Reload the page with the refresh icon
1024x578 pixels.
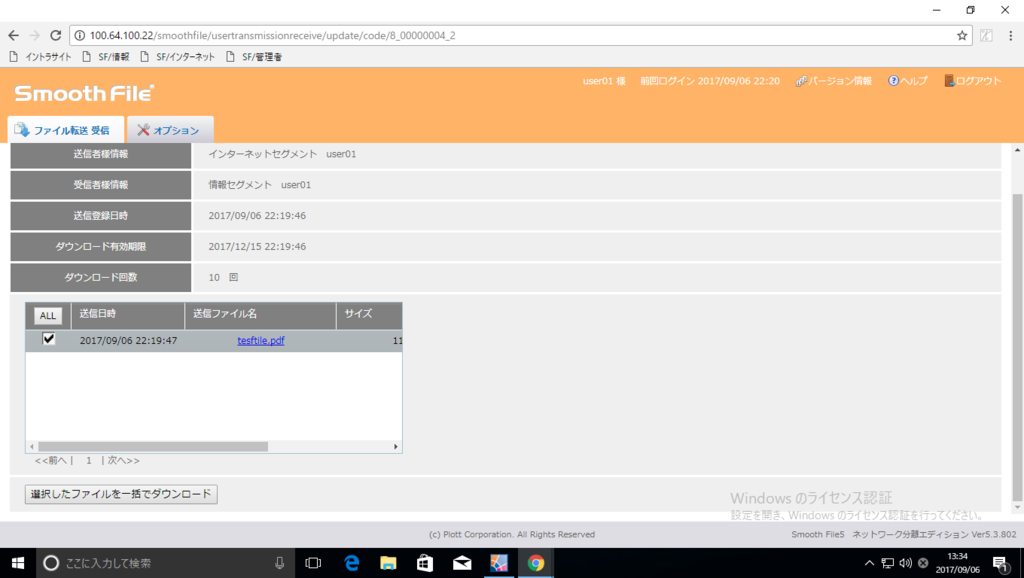click(x=56, y=34)
